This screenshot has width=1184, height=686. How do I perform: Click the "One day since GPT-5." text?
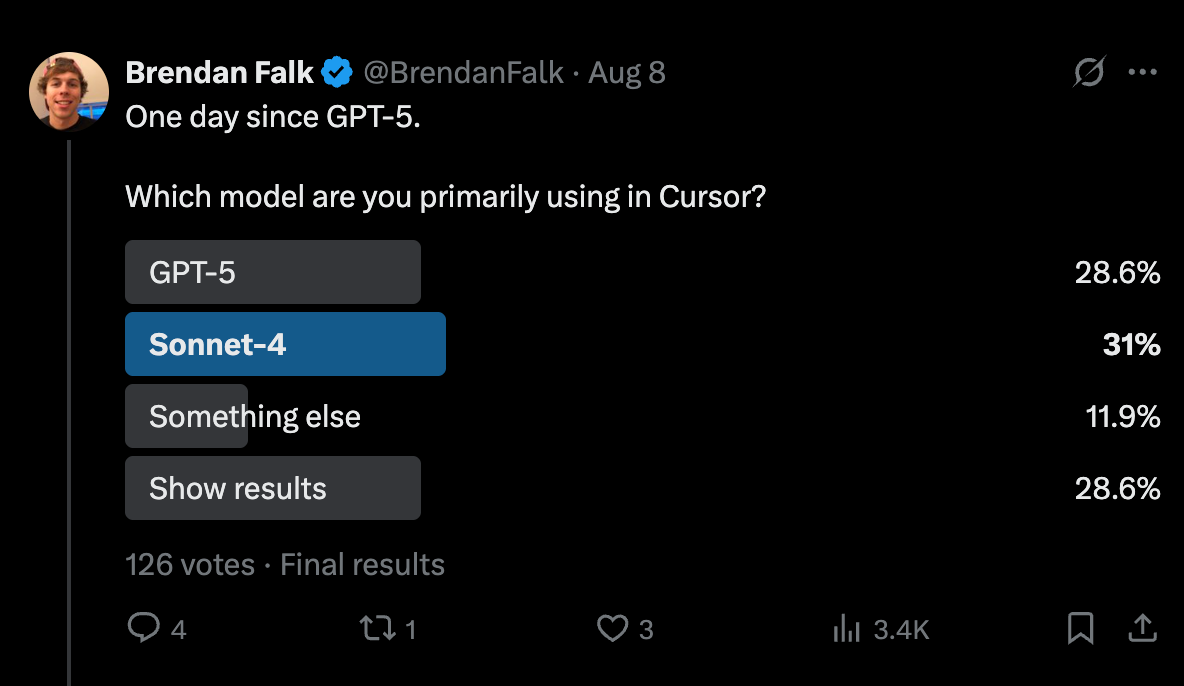(273, 117)
